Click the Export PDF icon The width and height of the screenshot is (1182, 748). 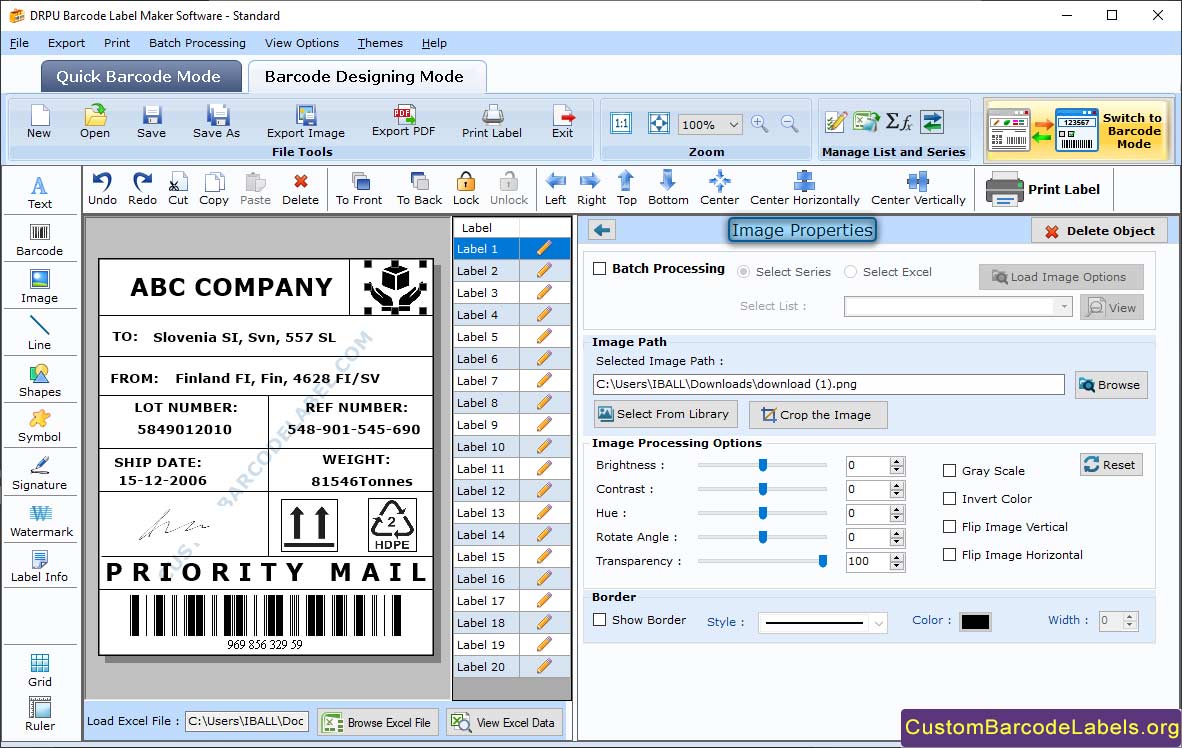pyautogui.click(x=404, y=121)
